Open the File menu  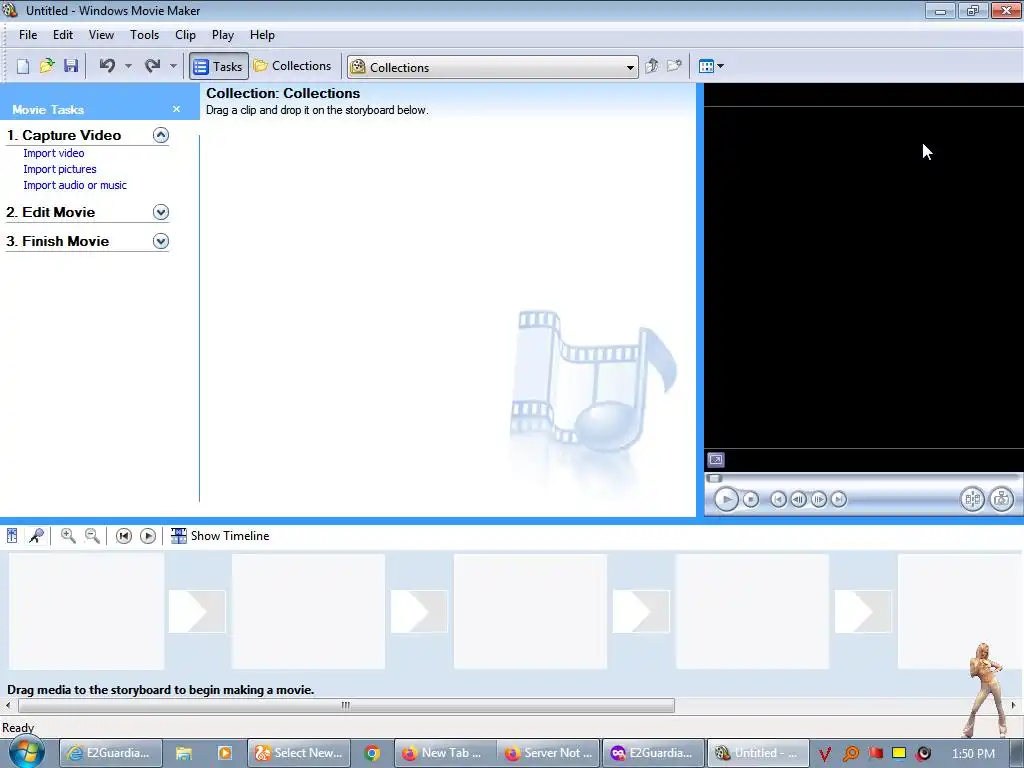tap(28, 35)
